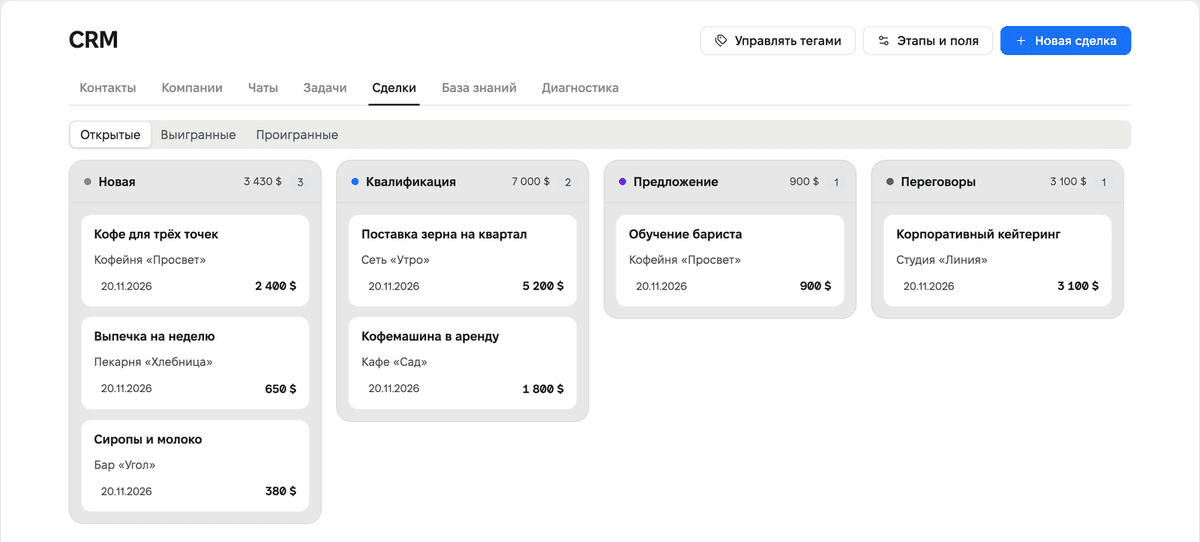
Task: Click the date on Корпоративный кейтеринг card
Action: (929, 286)
